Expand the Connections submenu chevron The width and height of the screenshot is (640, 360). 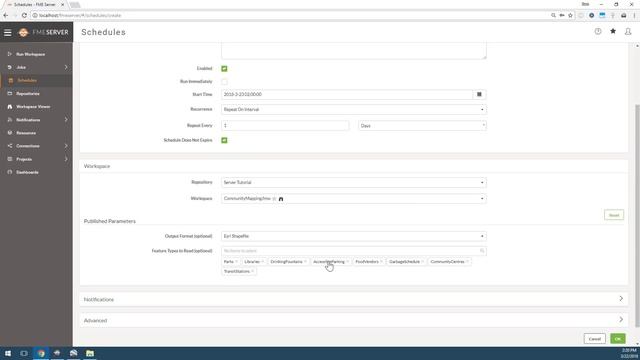click(x=66, y=146)
